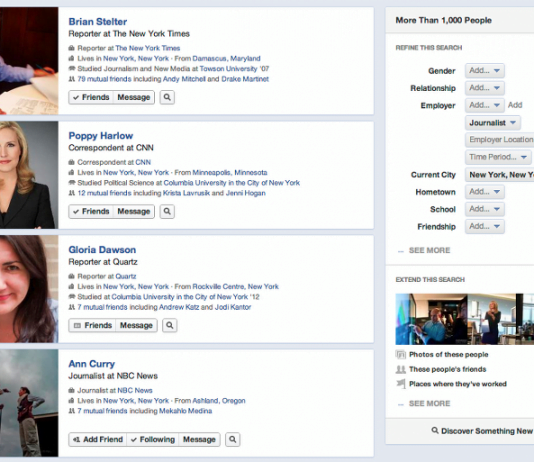Open Minneapolis, Minnesota hometown link
The width and height of the screenshot is (534, 462).
230,173
